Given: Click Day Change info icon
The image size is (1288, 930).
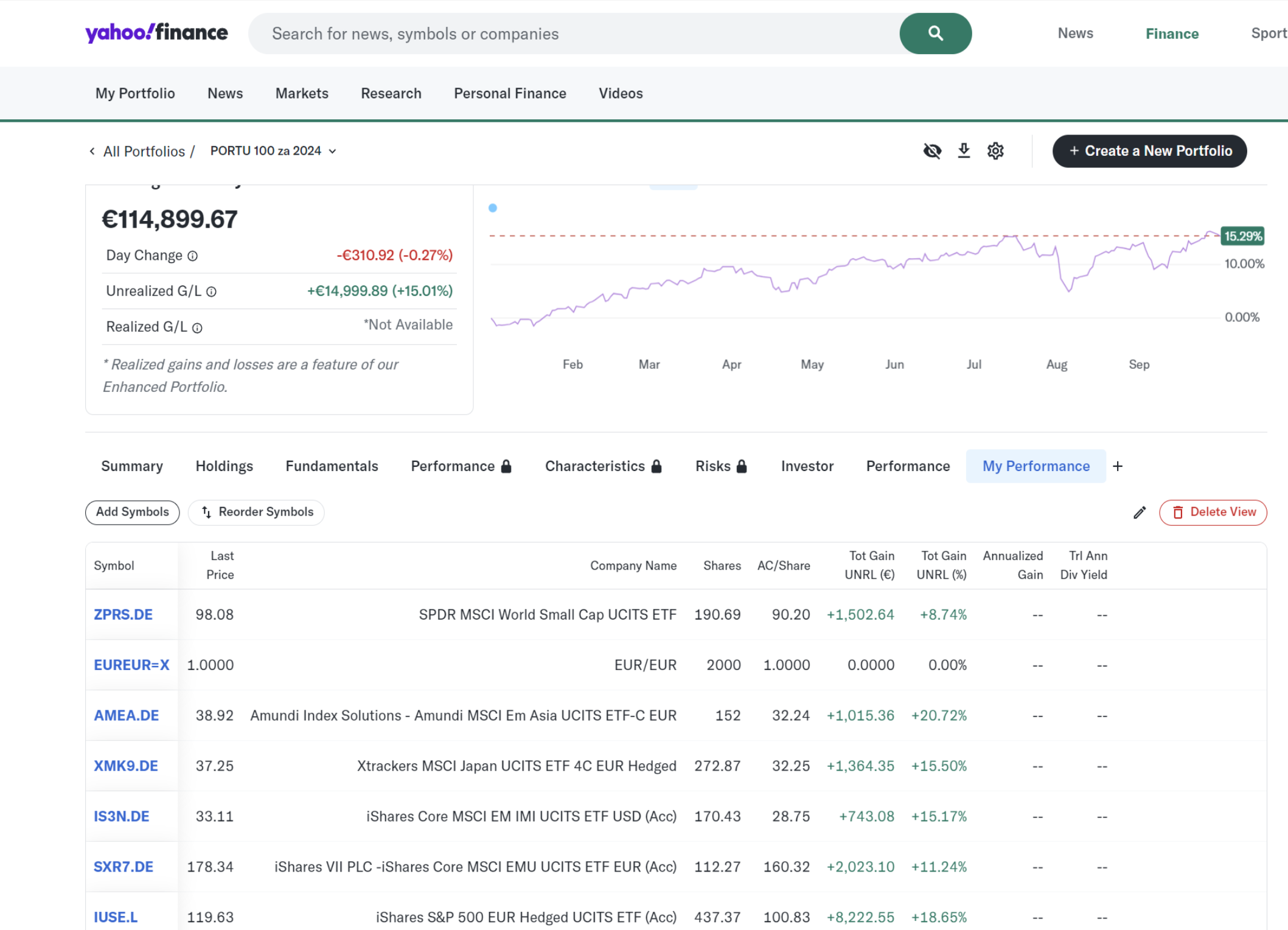Looking at the screenshot, I should pos(192,256).
